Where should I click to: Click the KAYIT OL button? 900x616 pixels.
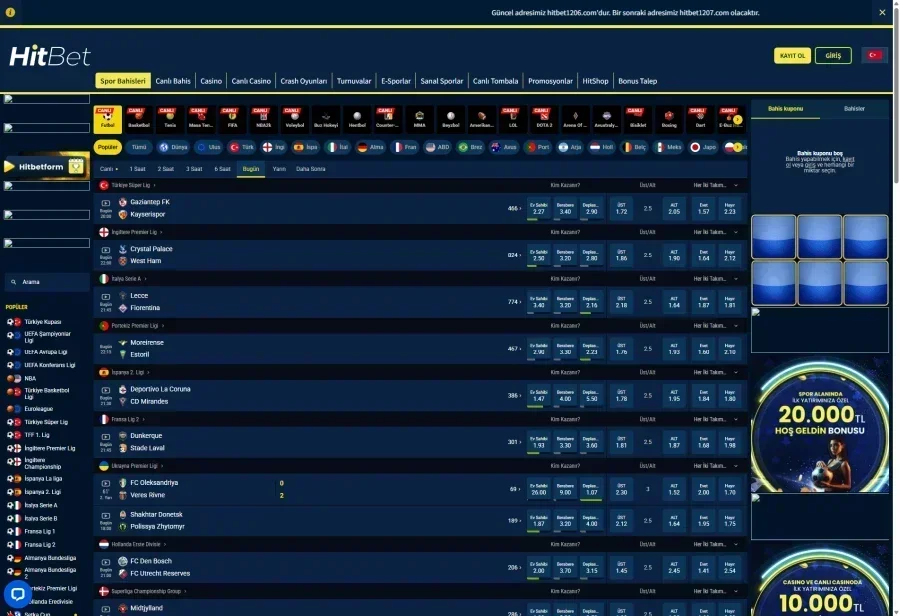792,56
